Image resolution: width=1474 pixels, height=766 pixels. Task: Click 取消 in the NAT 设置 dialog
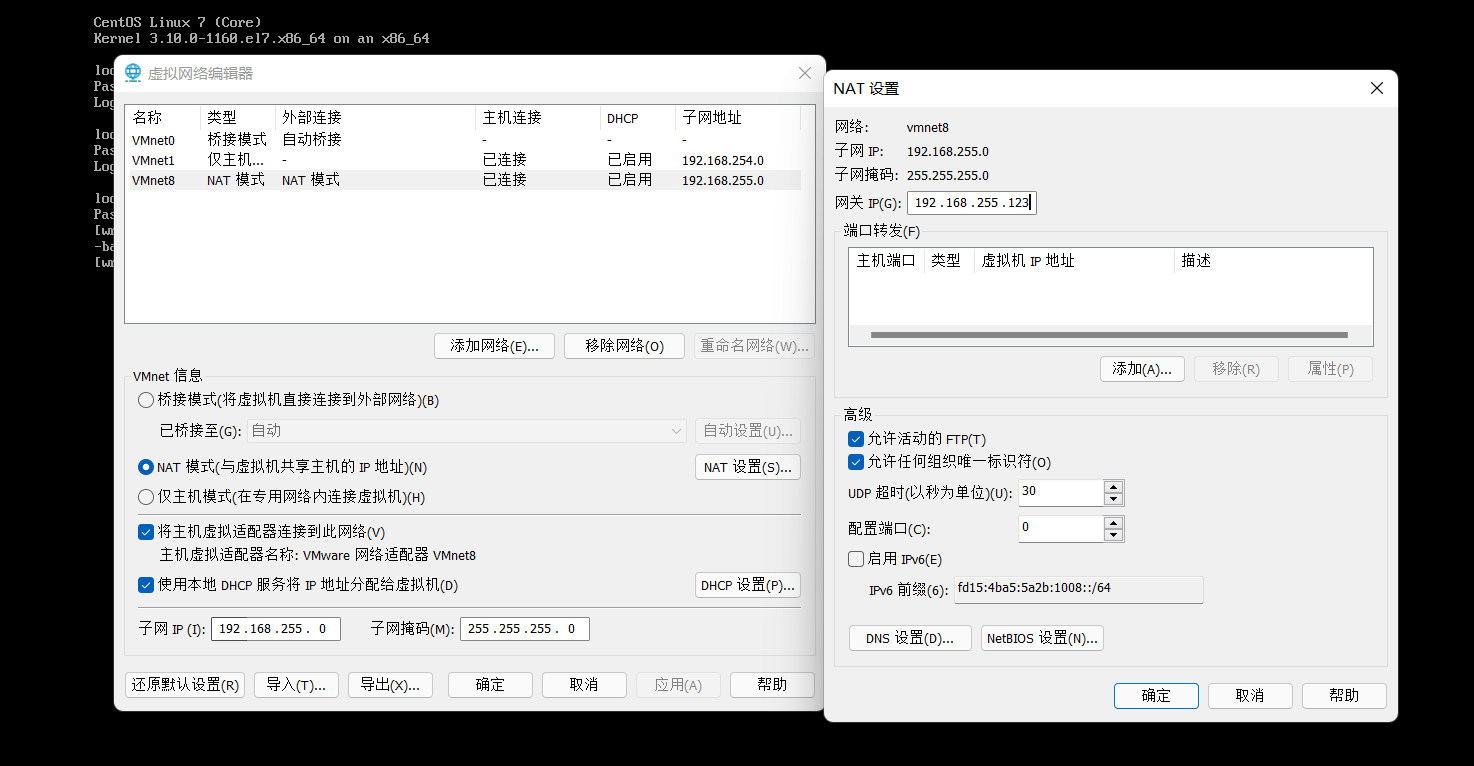[x=1250, y=696]
